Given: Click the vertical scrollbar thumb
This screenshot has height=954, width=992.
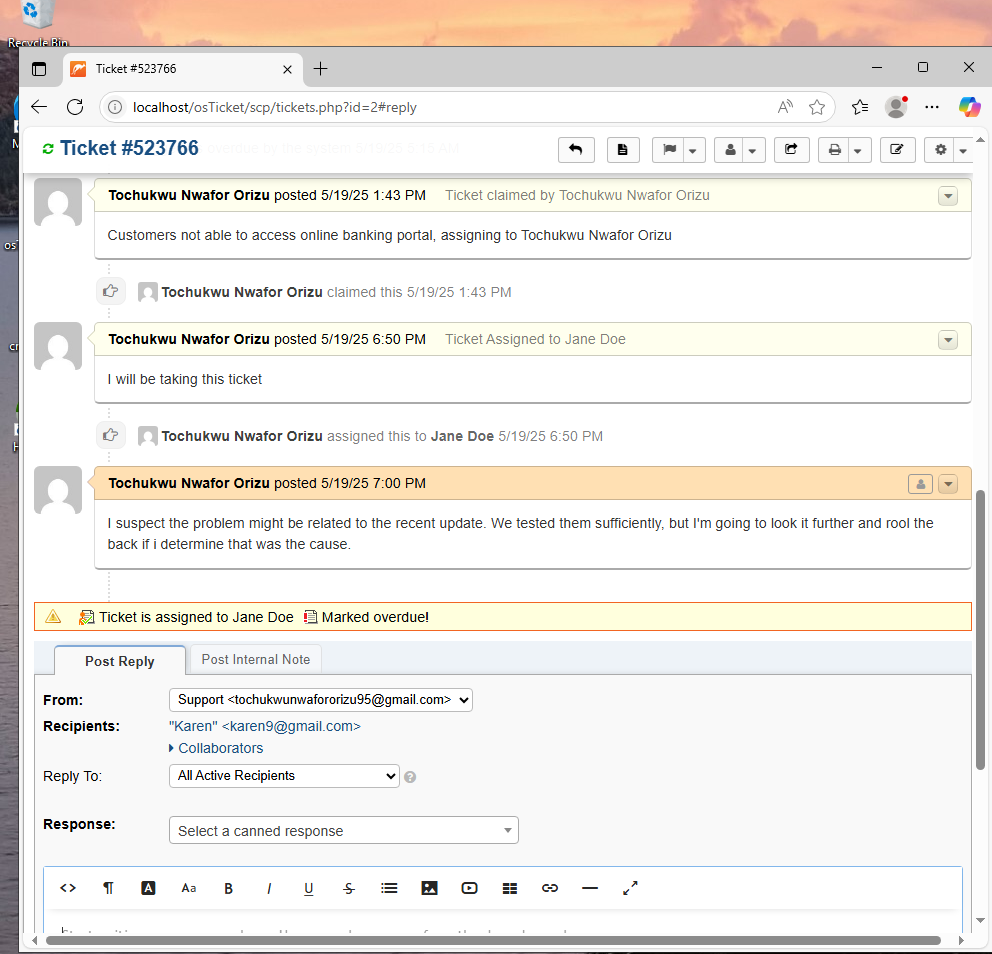Looking at the screenshot, I should click(980, 629).
